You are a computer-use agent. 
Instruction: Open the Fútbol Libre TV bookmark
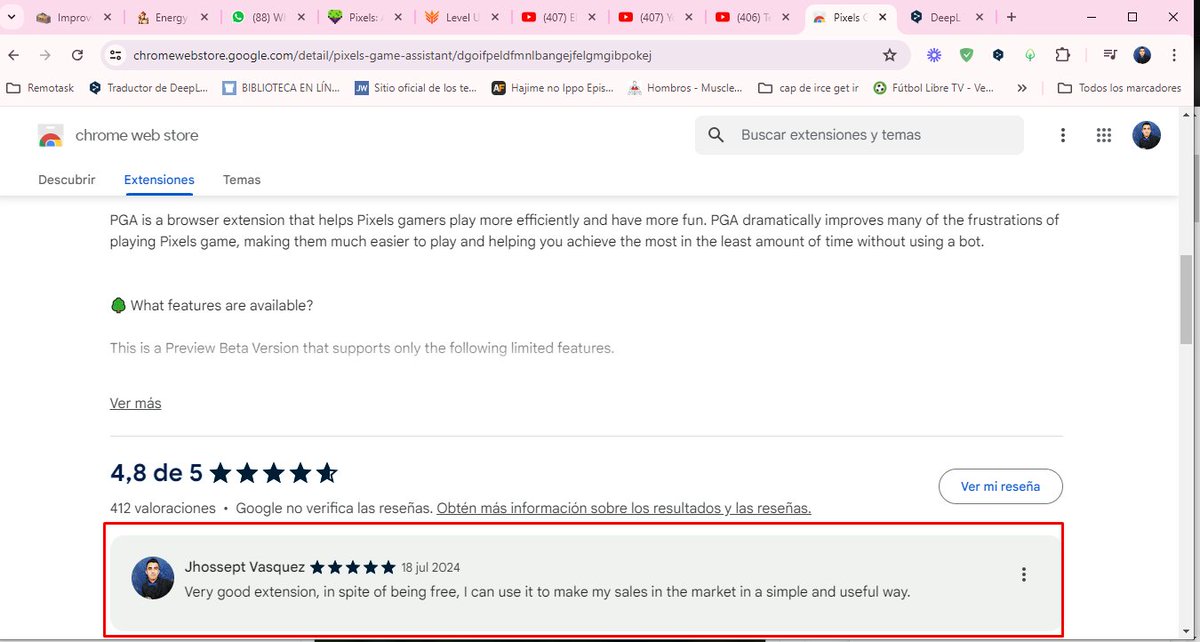(x=933, y=88)
